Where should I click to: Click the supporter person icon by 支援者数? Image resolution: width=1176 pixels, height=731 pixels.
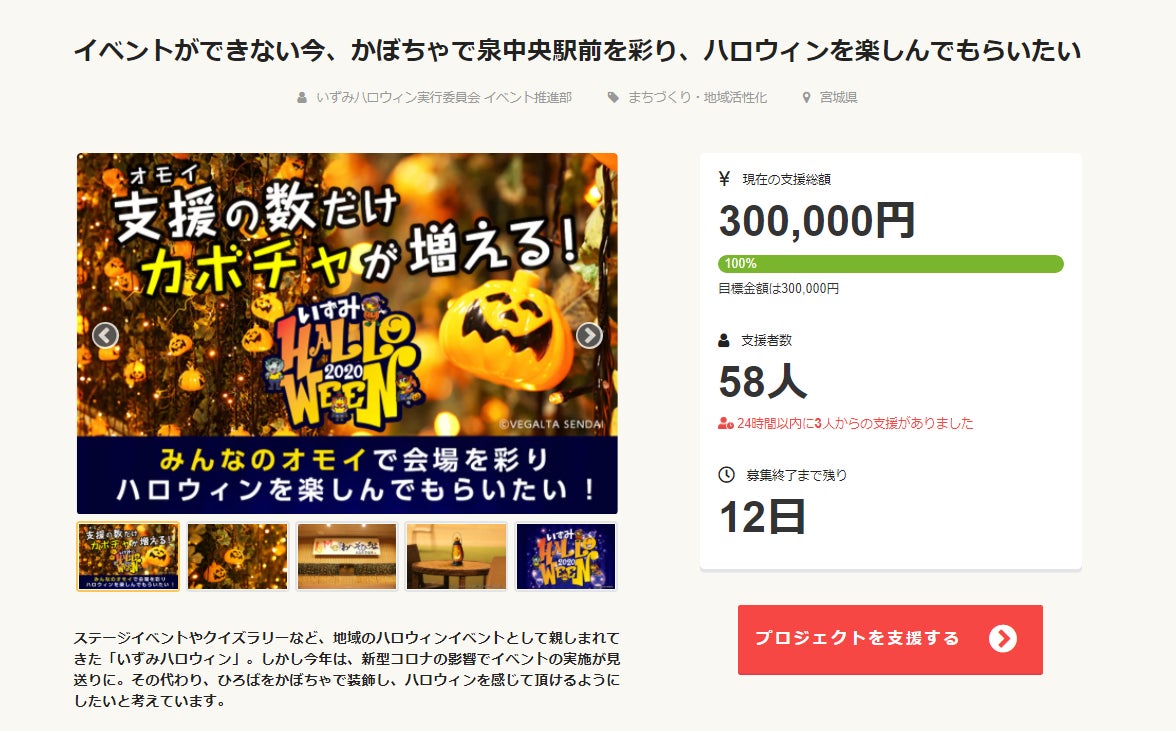(724, 340)
